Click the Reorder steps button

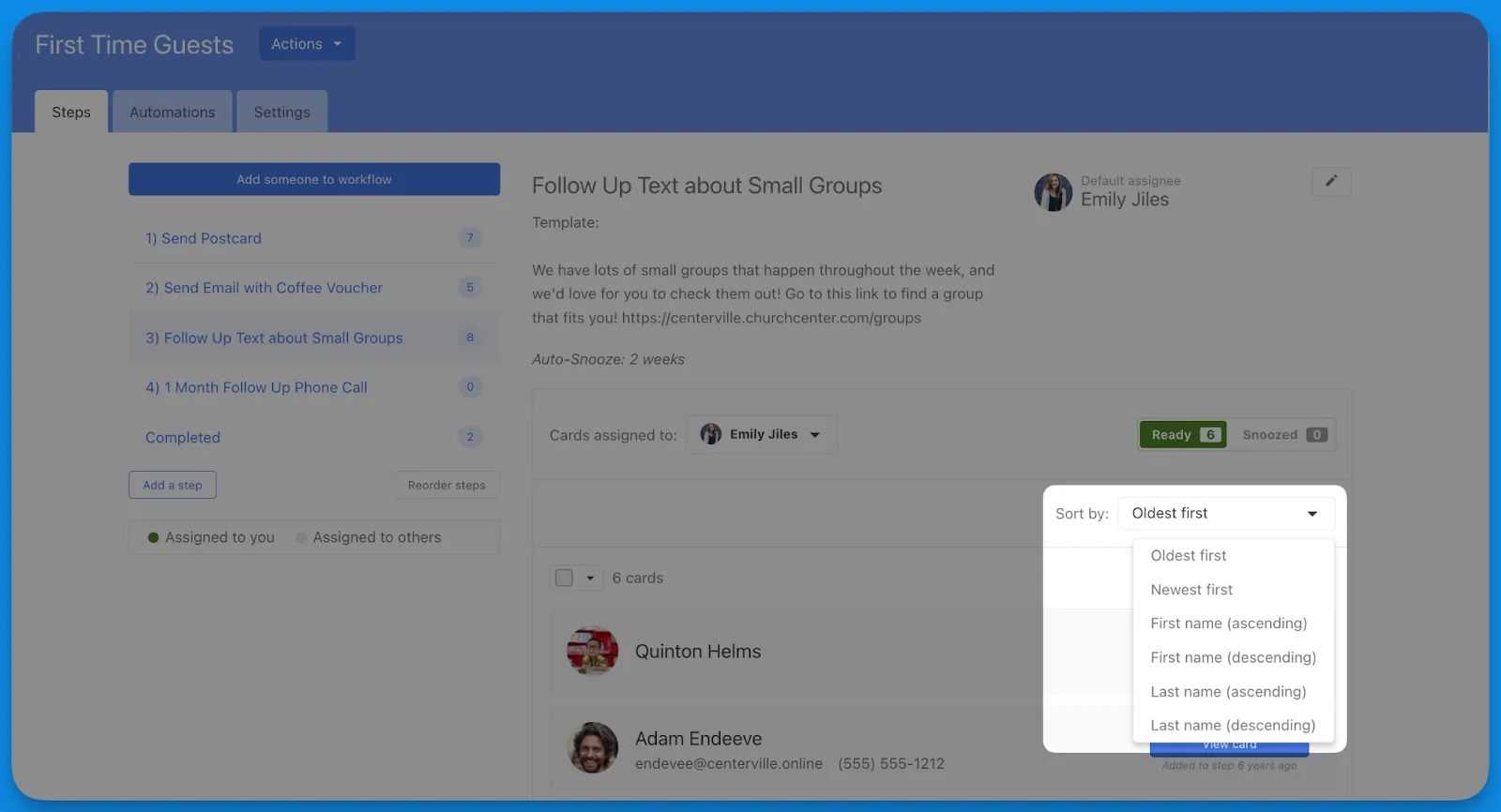[x=447, y=486]
